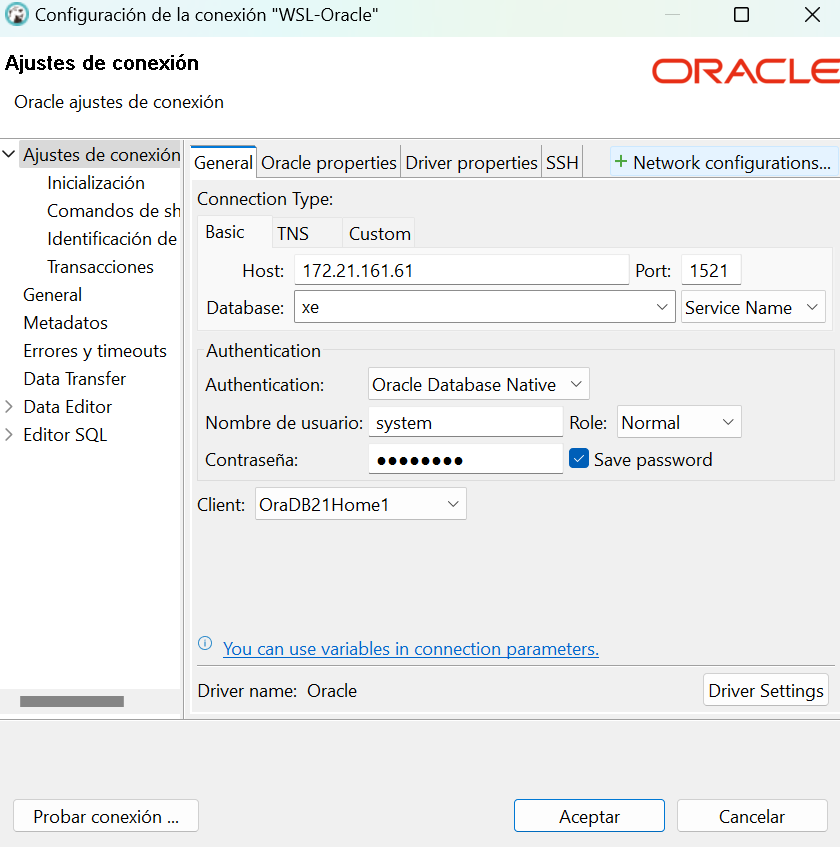
Task: Open the variables in connection parameters link
Action: [x=411, y=648]
